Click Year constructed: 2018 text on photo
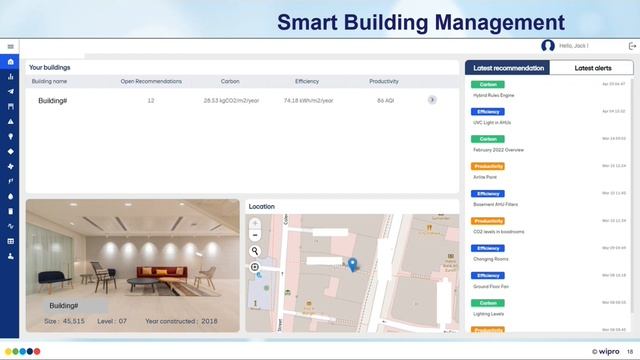Viewport: 640px width, 360px height. (x=181, y=321)
